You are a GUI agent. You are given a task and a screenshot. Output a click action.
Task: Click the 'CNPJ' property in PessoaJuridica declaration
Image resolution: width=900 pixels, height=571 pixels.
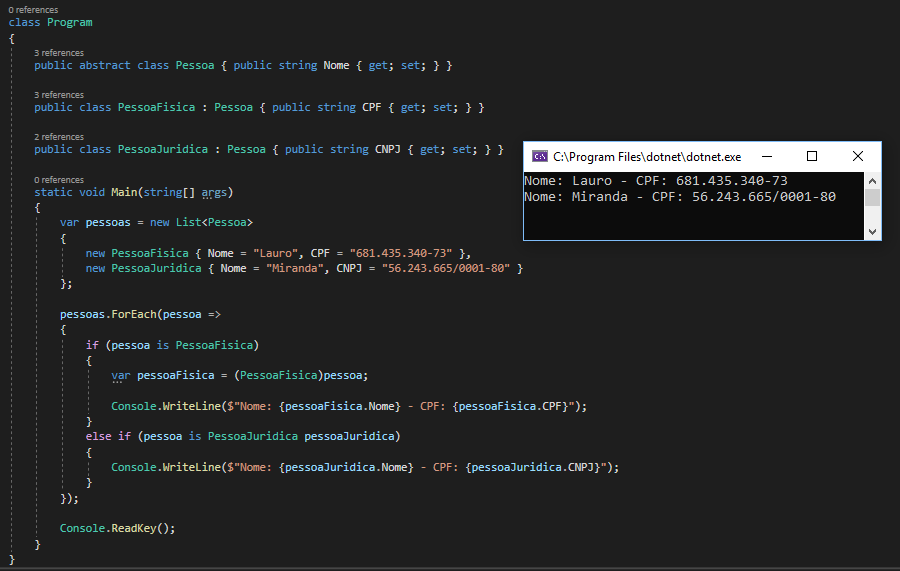click(387, 149)
